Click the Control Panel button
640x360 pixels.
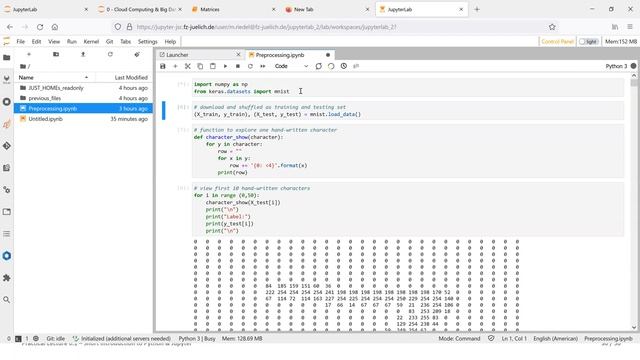(x=558, y=42)
